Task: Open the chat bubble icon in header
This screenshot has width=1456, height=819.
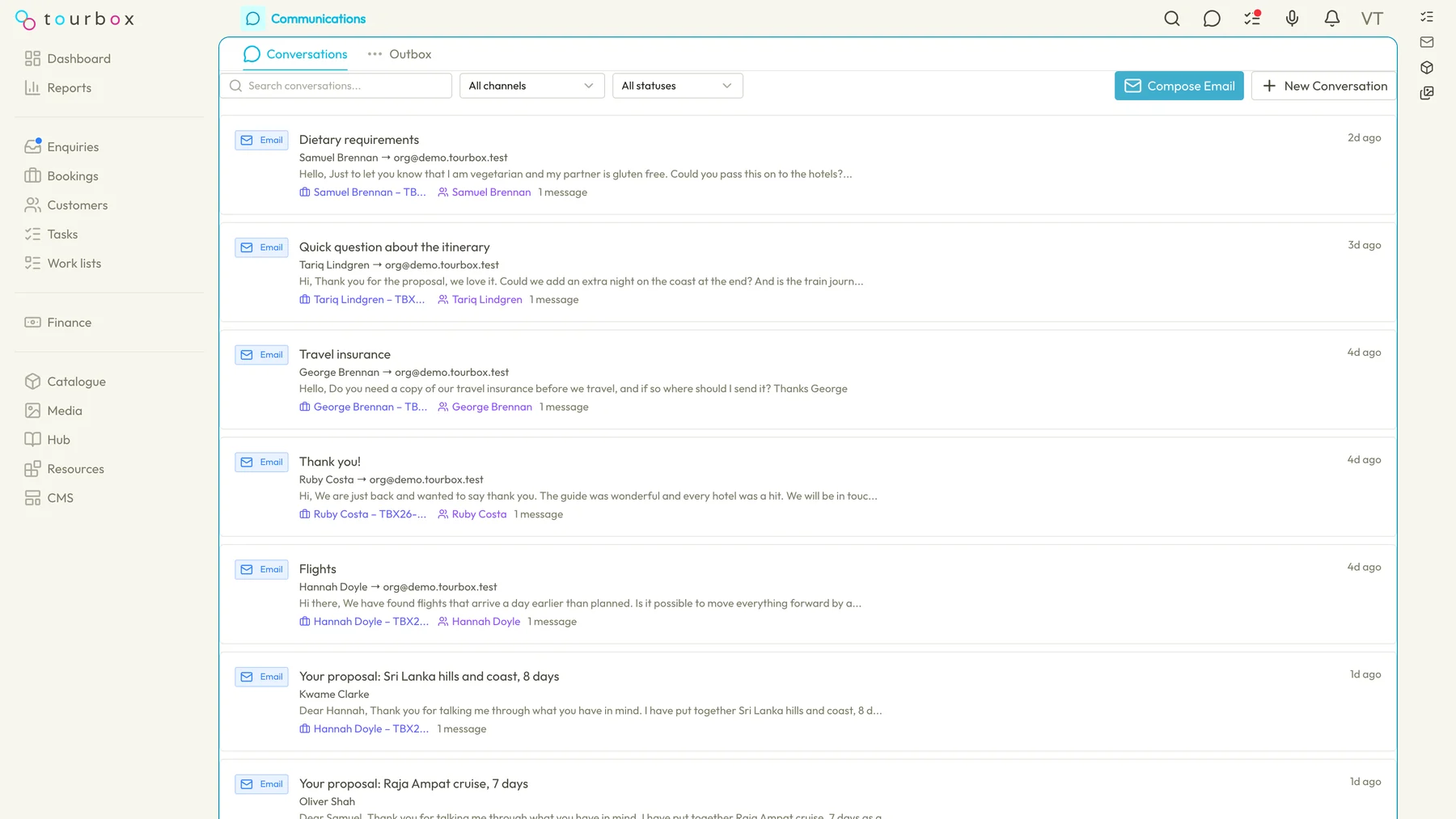Action: (1212, 19)
